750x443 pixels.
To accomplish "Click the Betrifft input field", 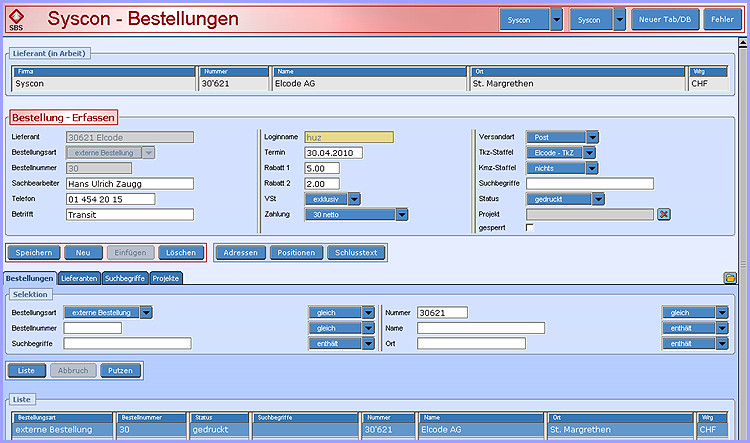I will point(129,214).
